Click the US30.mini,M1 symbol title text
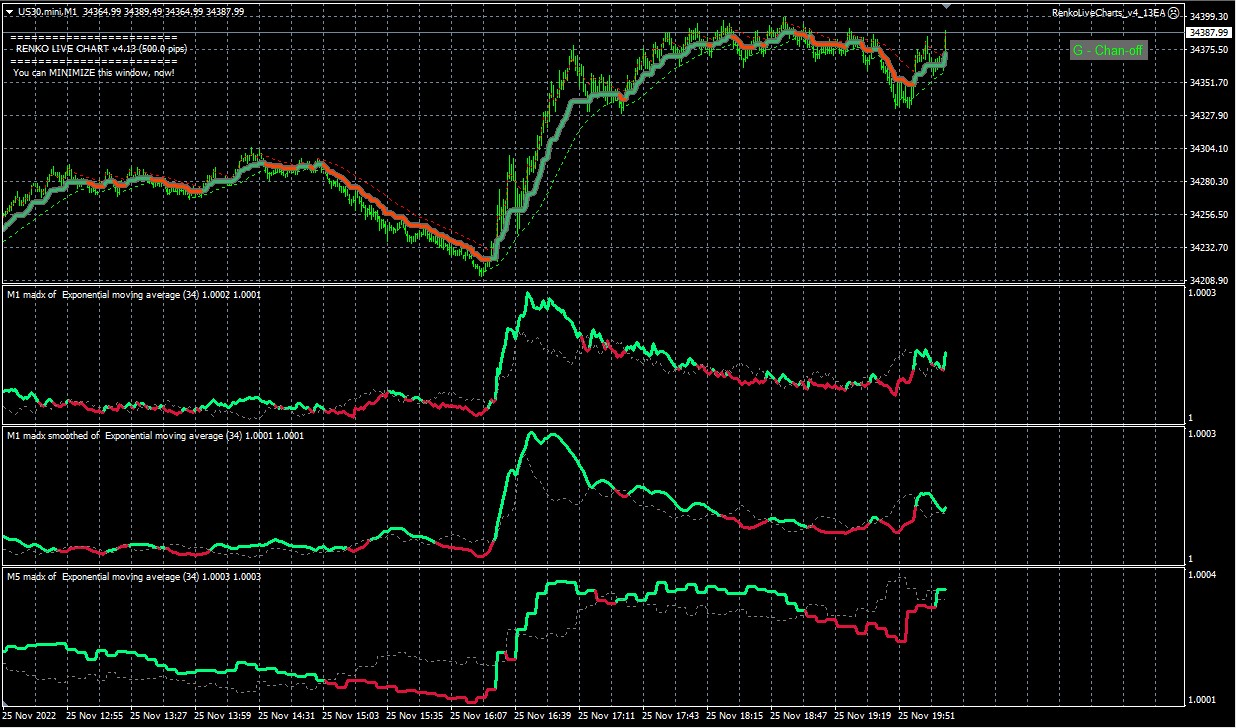 click(49, 12)
